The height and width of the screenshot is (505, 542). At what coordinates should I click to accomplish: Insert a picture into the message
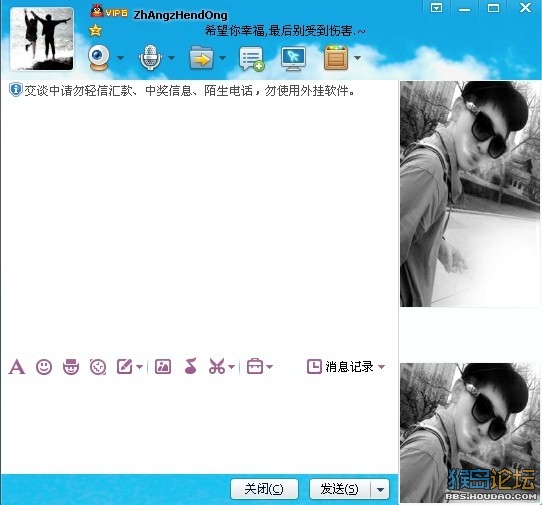(163, 367)
